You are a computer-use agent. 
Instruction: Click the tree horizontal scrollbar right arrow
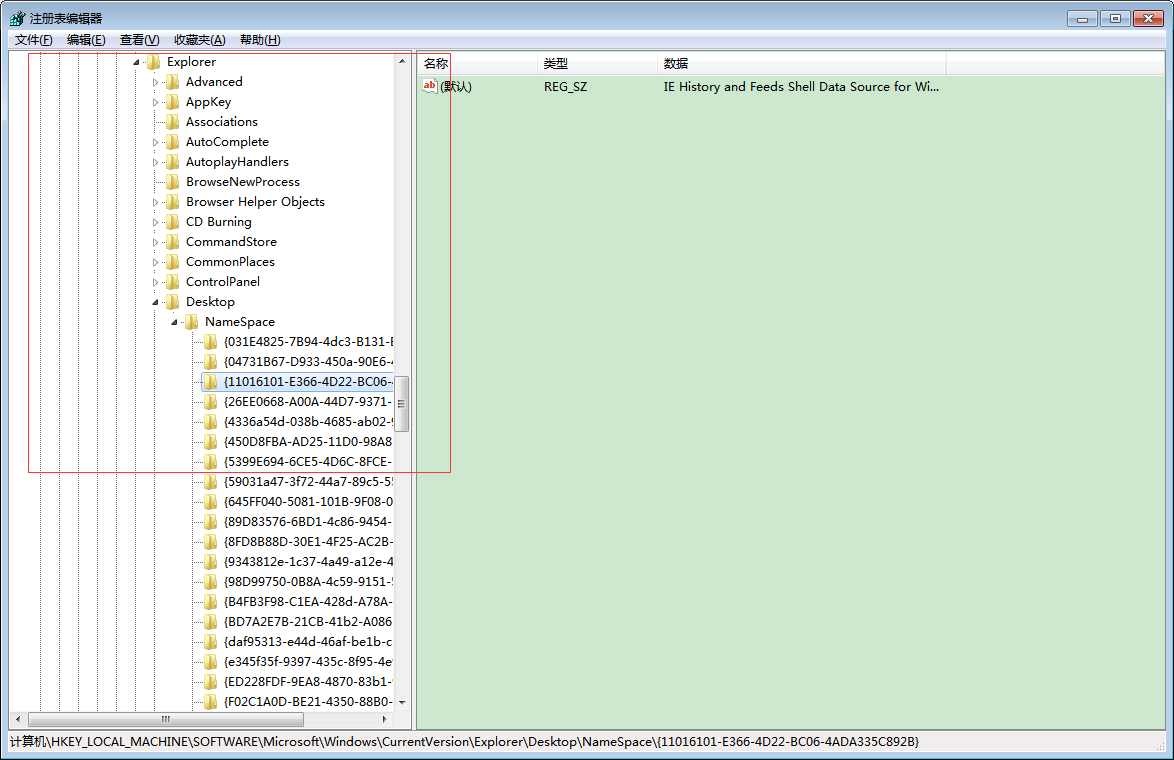384,720
